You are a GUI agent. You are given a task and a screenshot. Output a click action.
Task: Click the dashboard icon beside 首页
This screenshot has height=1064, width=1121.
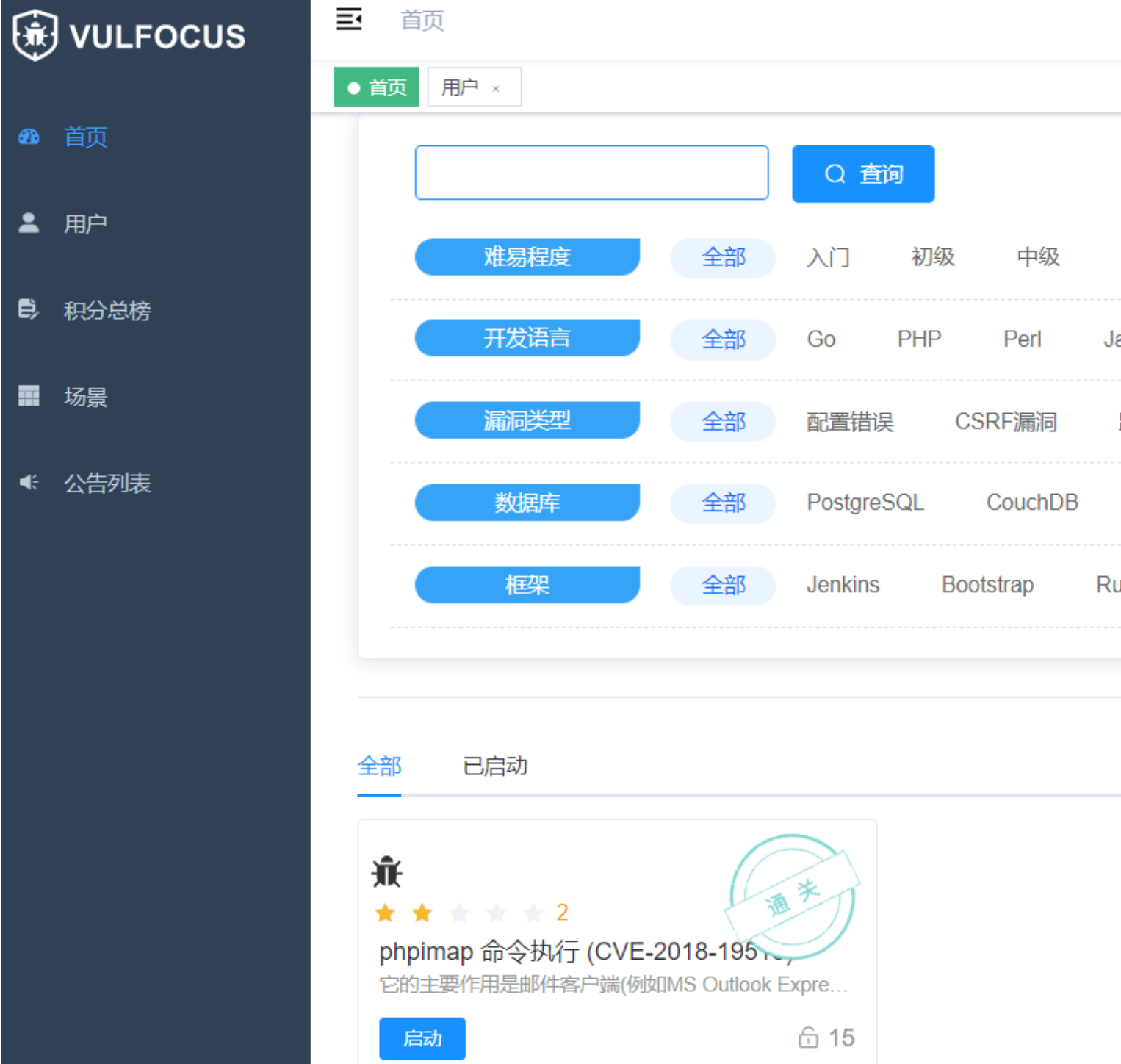click(29, 137)
